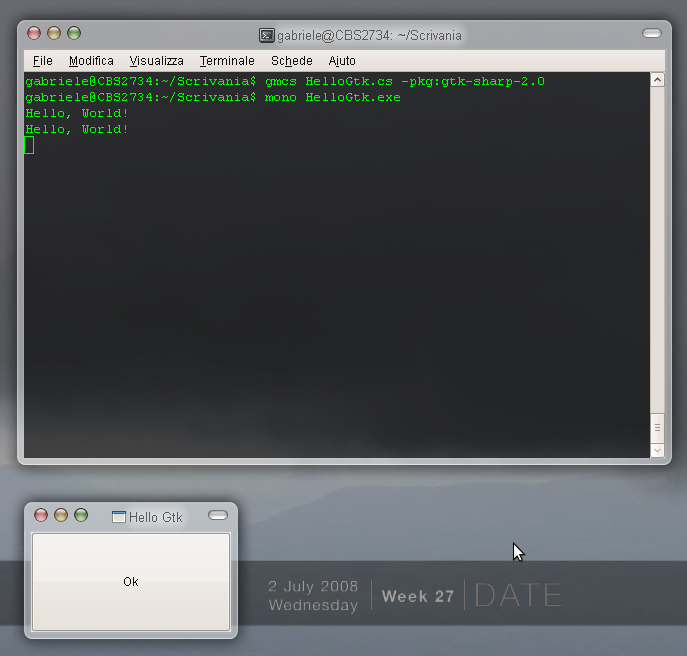
Task: Open the File menu
Action: point(42,61)
